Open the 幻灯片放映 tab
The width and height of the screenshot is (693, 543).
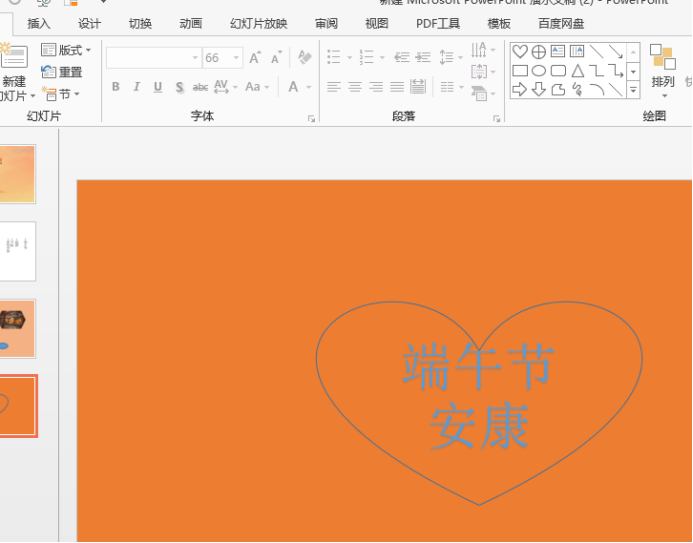coord(259,23)
